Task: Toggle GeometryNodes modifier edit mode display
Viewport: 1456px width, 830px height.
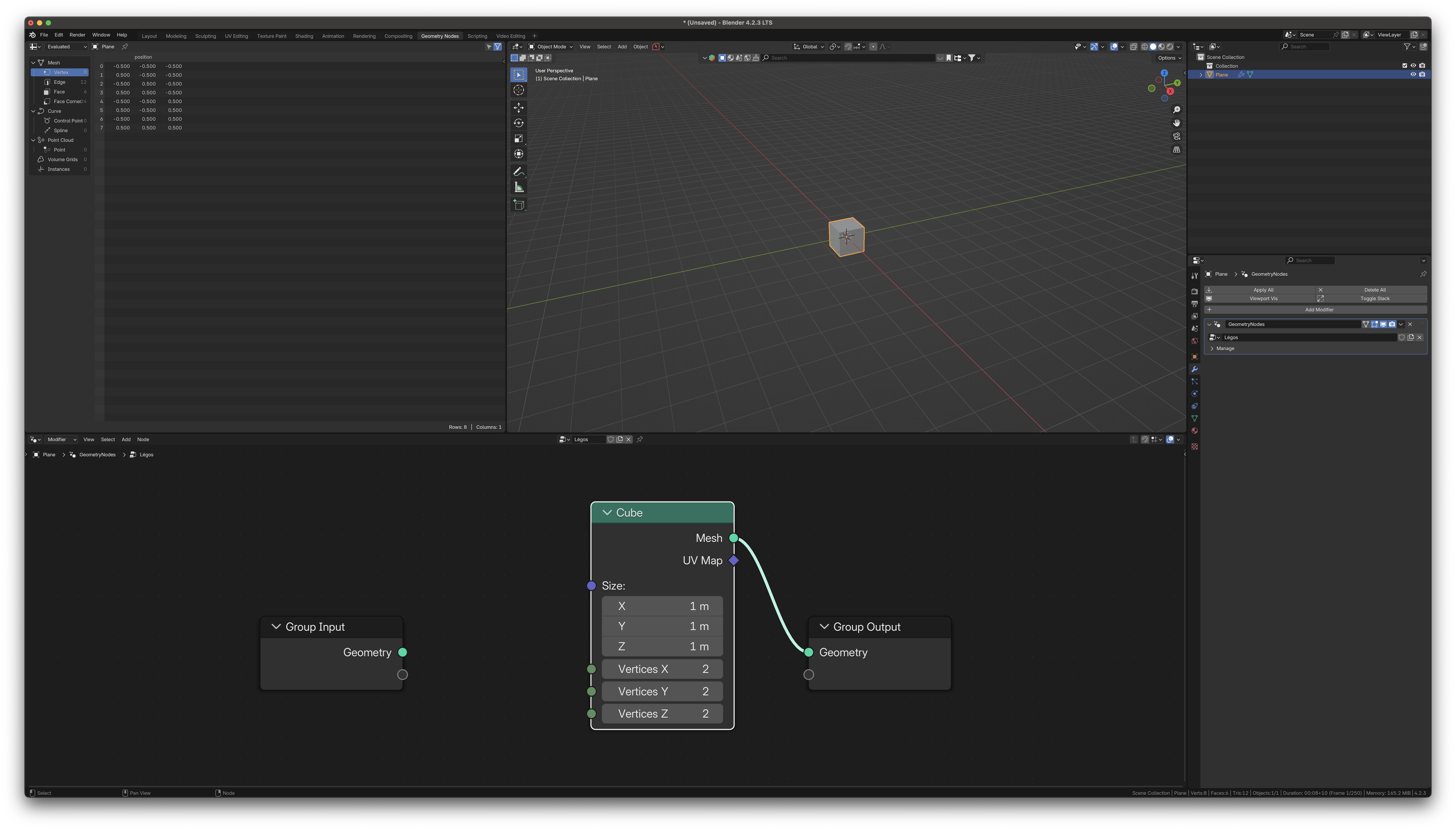Action: (x=1374, y=324)
